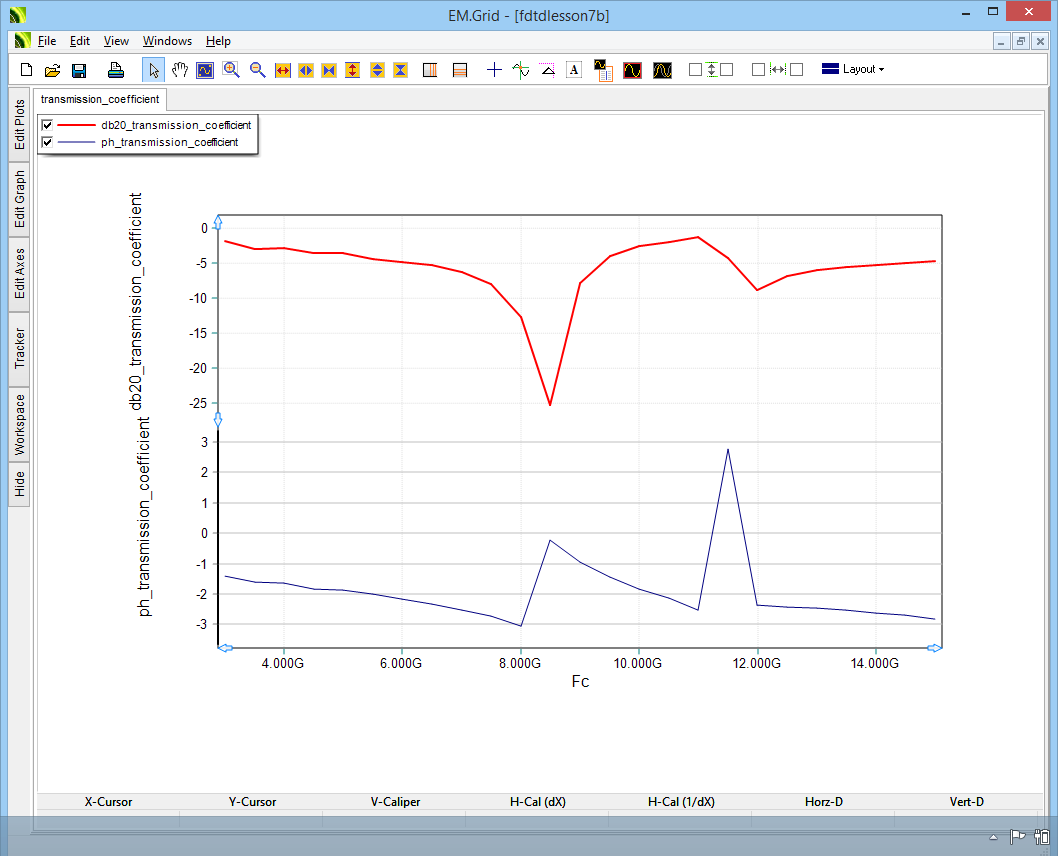
Task: Expand the Edit Plots side panel
Action: tap(19, 124)
